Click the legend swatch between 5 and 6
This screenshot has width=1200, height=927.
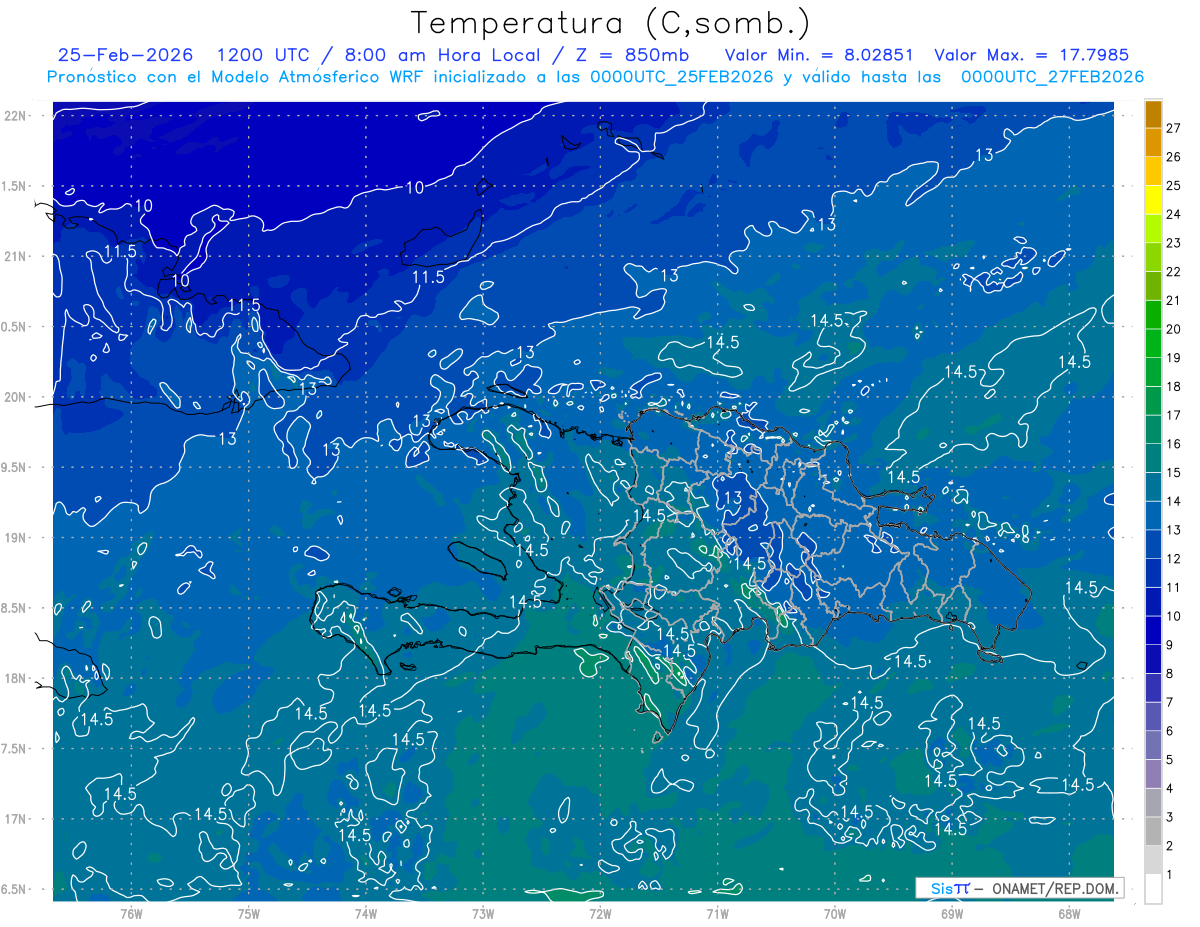[x=1153, y=746]
